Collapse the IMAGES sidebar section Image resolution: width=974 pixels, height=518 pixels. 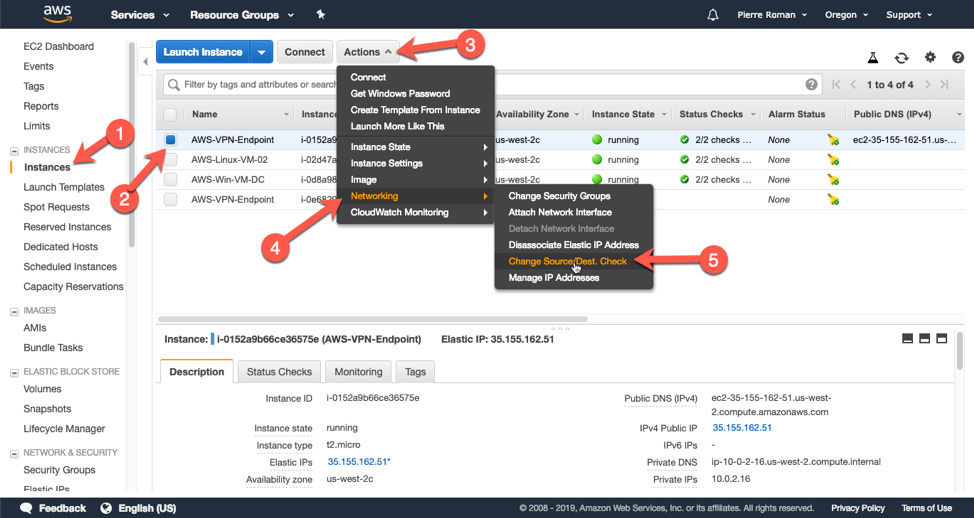click(x=14, y=311)
